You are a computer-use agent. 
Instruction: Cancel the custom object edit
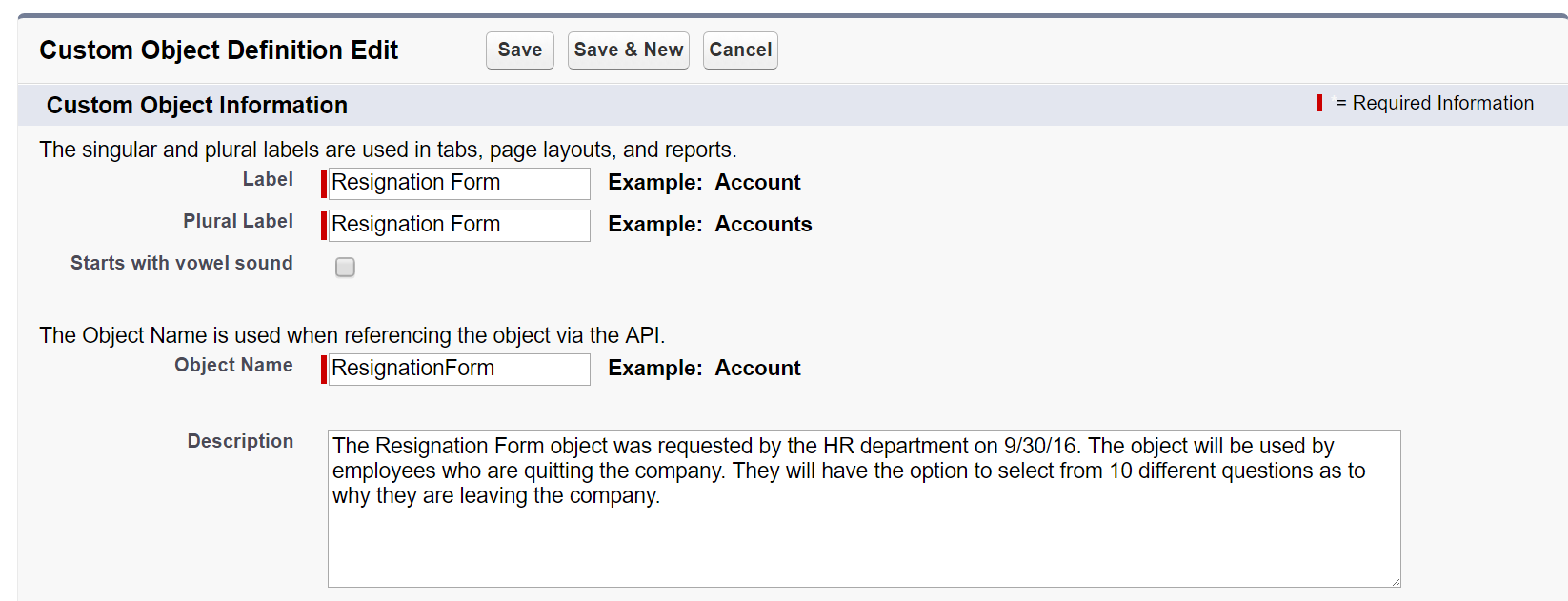(740, 50)
